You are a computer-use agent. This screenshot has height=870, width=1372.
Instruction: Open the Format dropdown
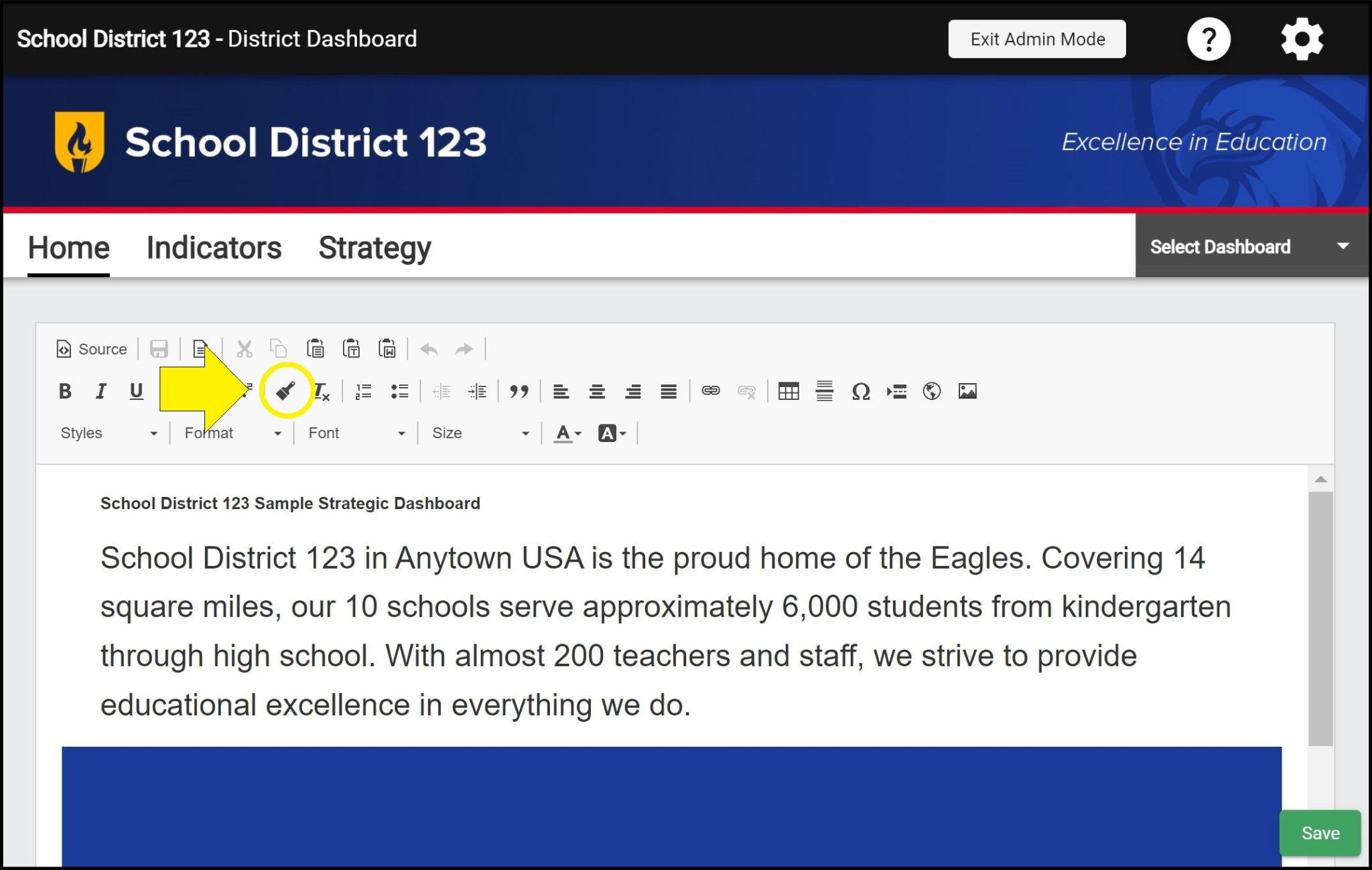pyautogui.click(x=231, y=433)
